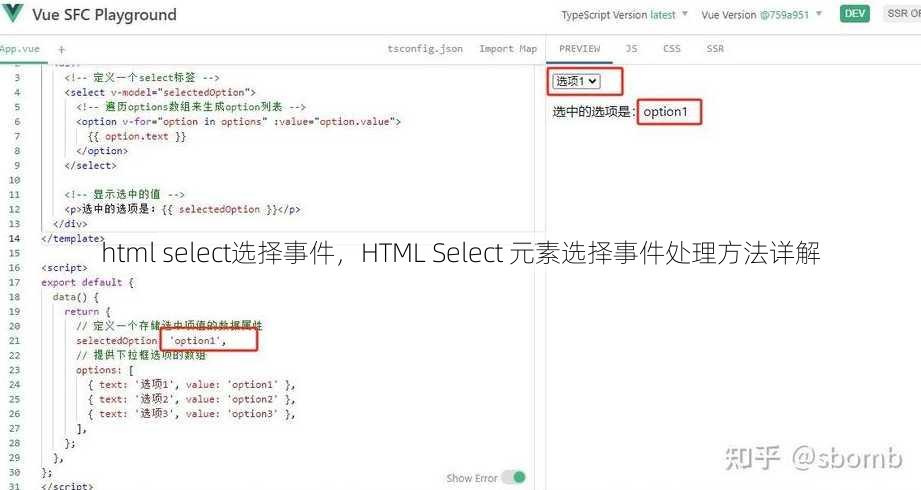Click the option v-for code line 6
Image resolution: width=921 pixels, height=490 pixels.
tap(238, 122)
